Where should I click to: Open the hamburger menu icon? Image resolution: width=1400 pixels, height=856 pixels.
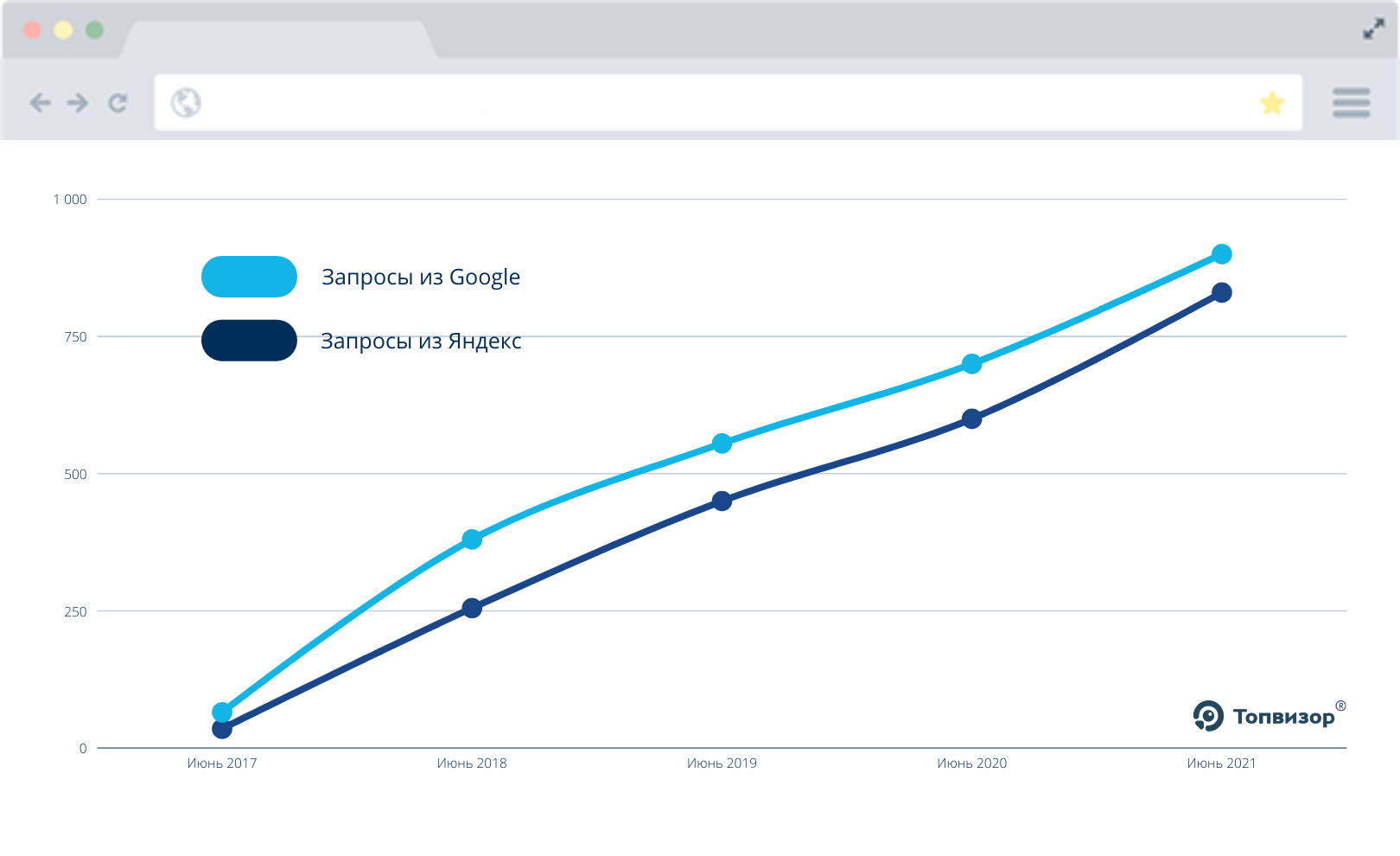coord(1352,102)
